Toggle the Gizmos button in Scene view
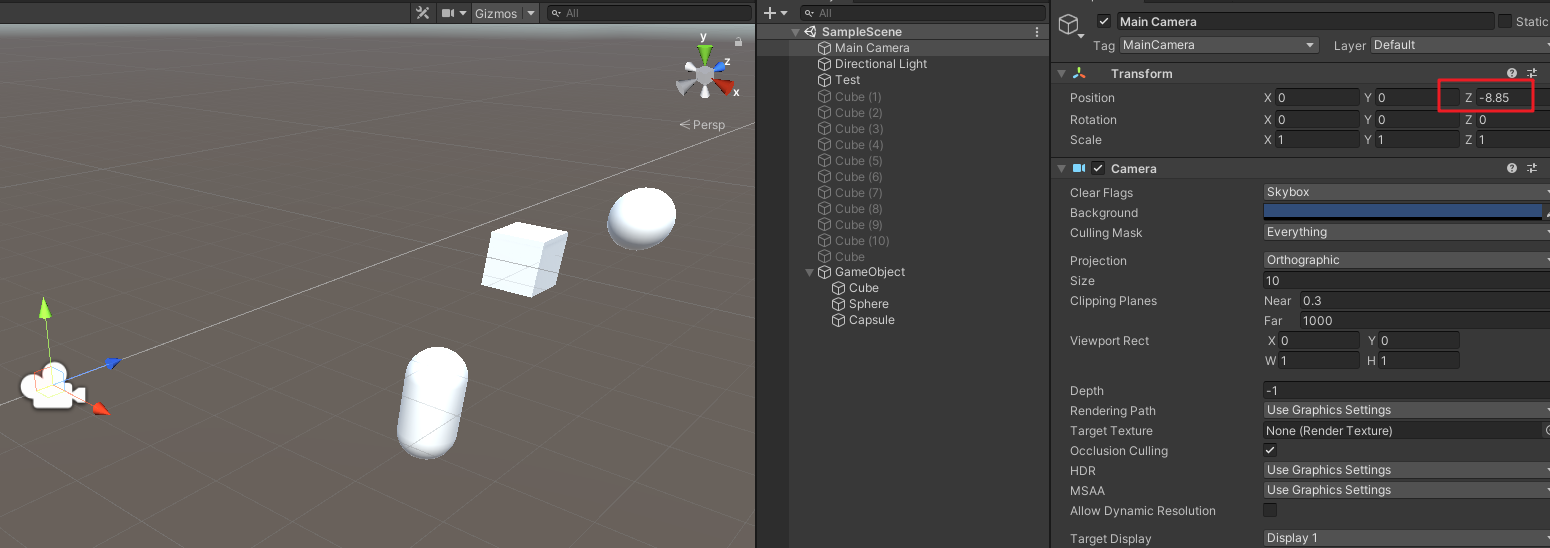Image resolution: width=1550 pixels, height=548 pixels. pyautogui.click(x=496, y=13)
